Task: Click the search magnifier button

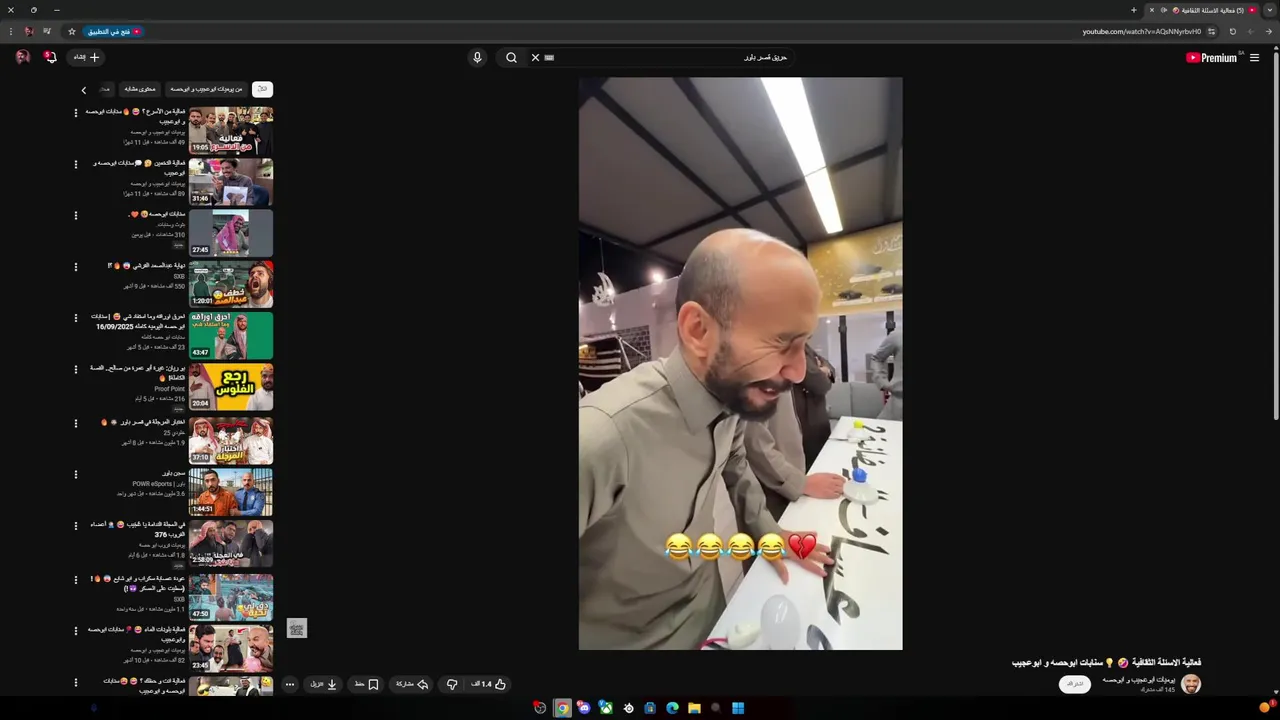Action: [x=511, y=58]
